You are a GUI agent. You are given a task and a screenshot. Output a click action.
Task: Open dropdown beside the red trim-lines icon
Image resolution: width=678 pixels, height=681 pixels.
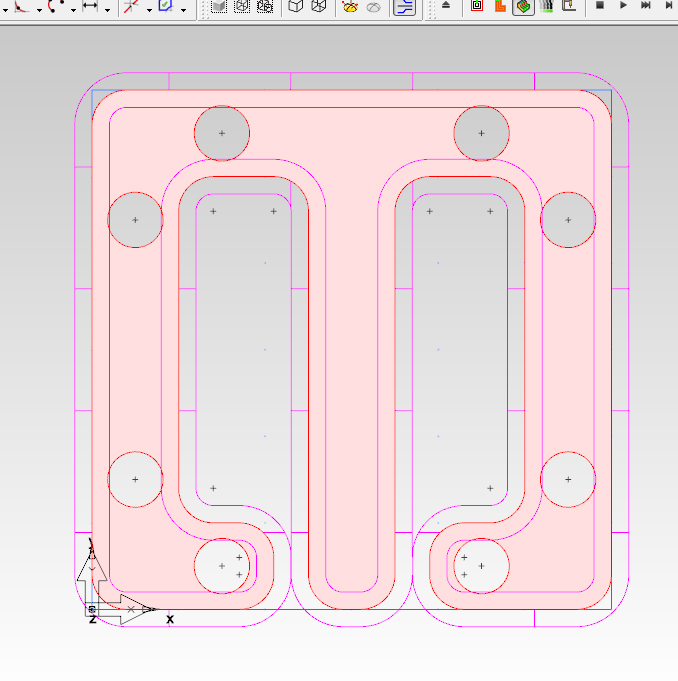click(149, 9)
